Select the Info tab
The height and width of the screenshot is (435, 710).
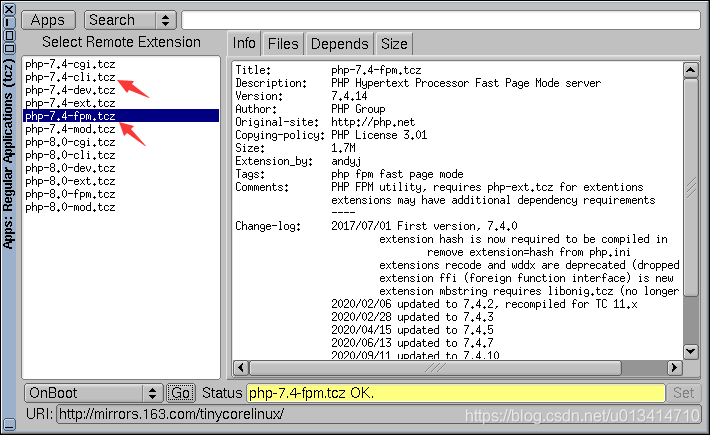(x=245, y=44)
